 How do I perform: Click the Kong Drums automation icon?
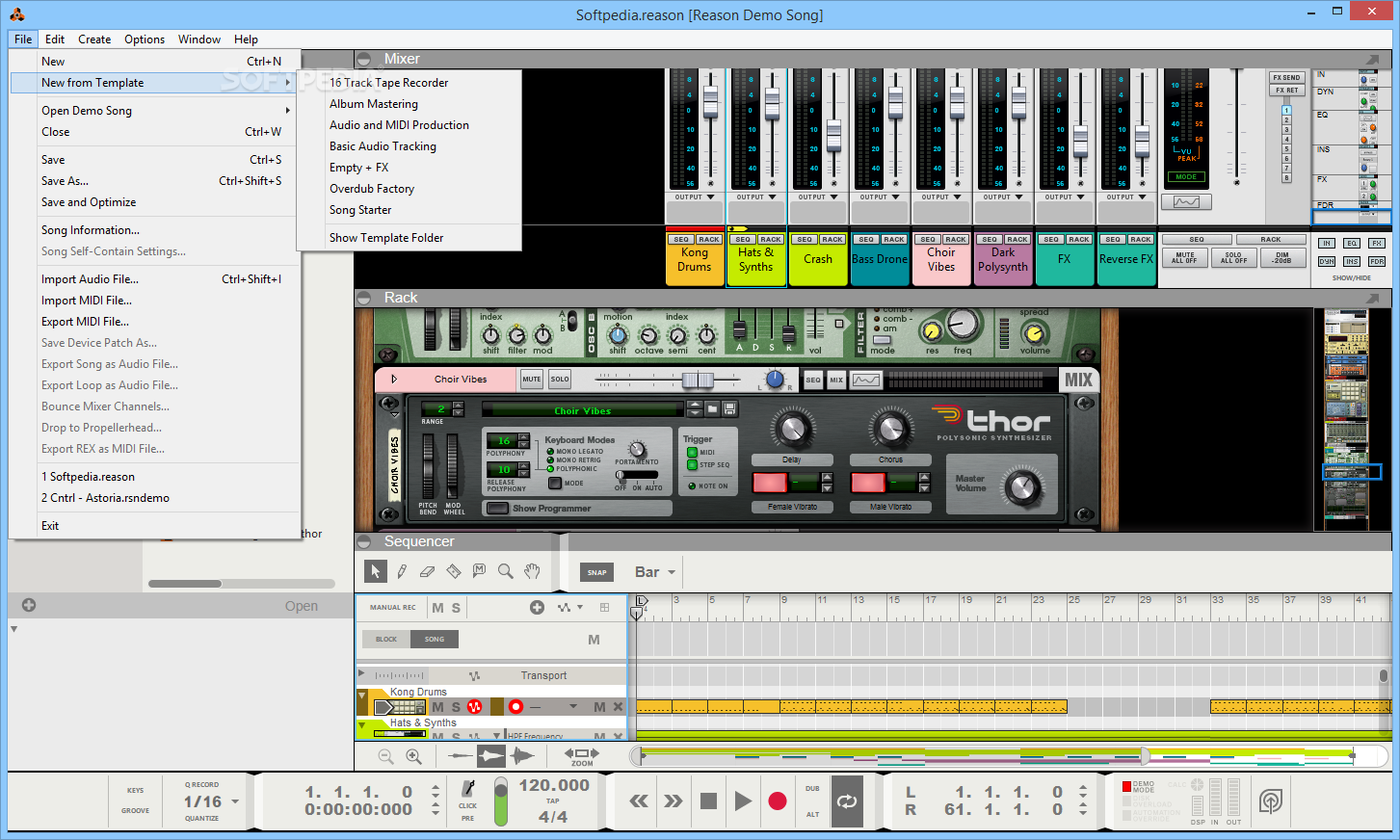474,707
